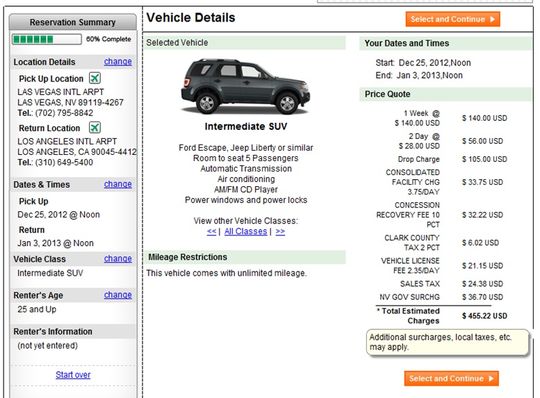The image size is (540, 398).
Task: Click the Intermediate SUV vehicle photo
Action: tap(245, 86)
